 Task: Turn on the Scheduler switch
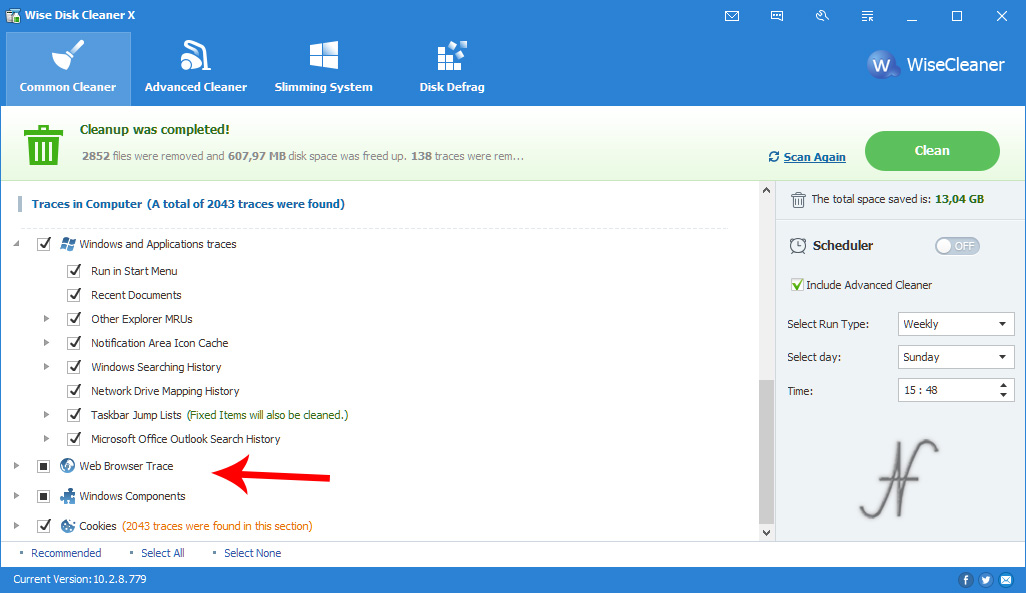click(x=957, y=246)
